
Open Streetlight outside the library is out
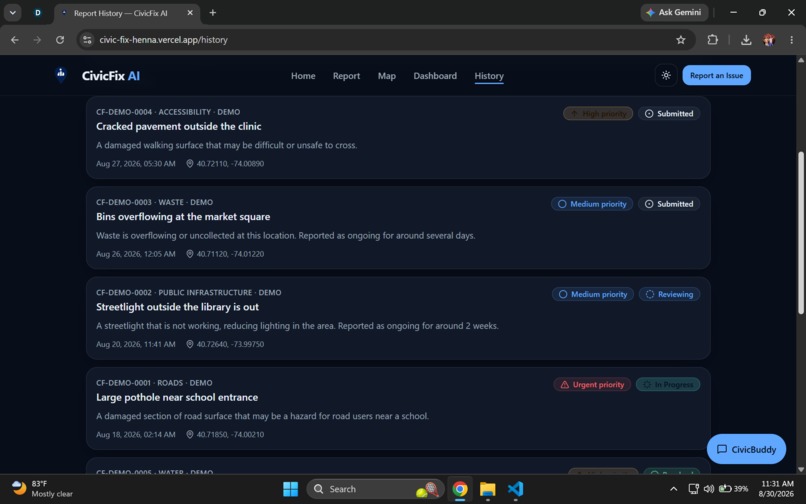click(177, 307)
